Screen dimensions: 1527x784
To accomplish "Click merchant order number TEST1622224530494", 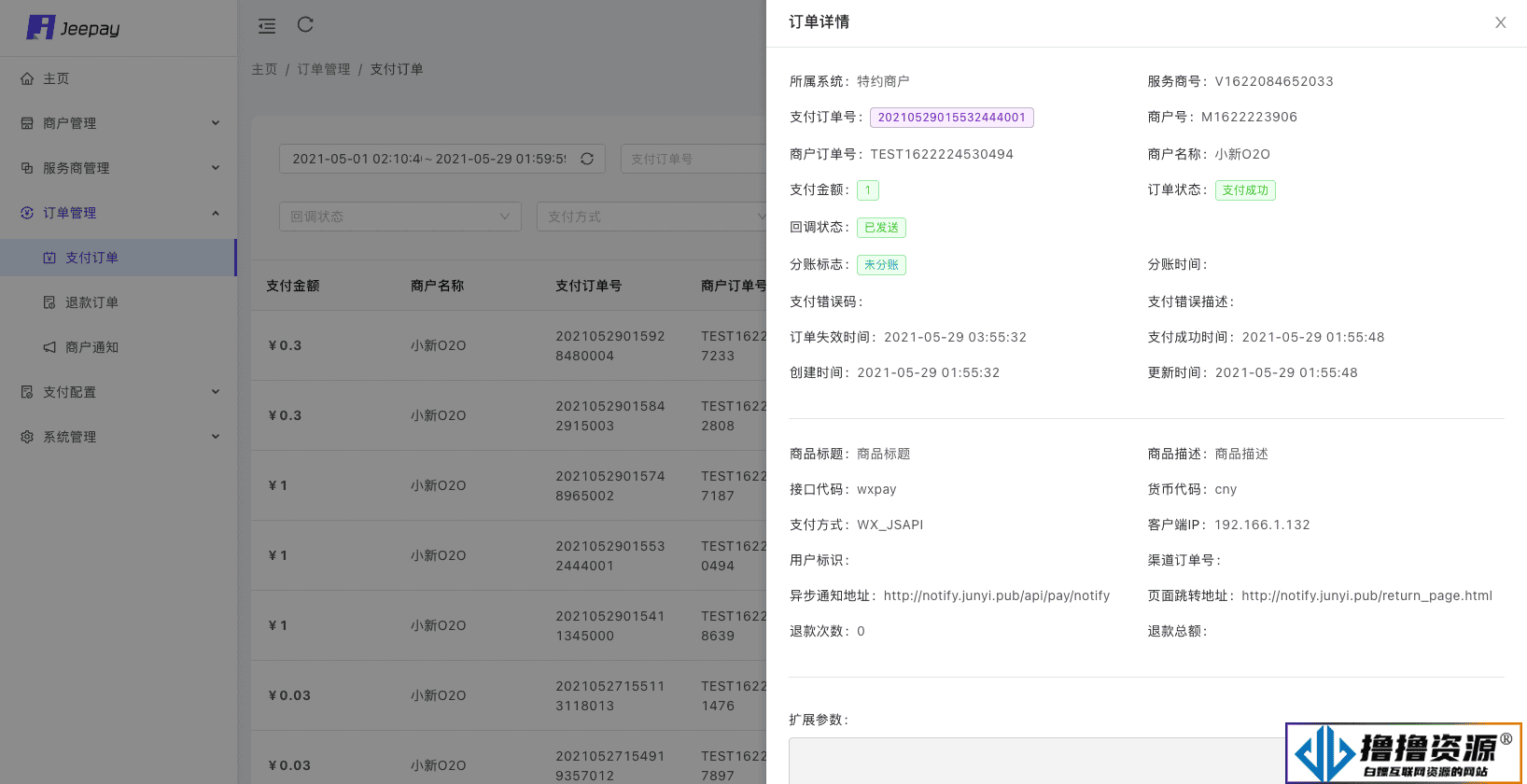I will coord(942,154).
